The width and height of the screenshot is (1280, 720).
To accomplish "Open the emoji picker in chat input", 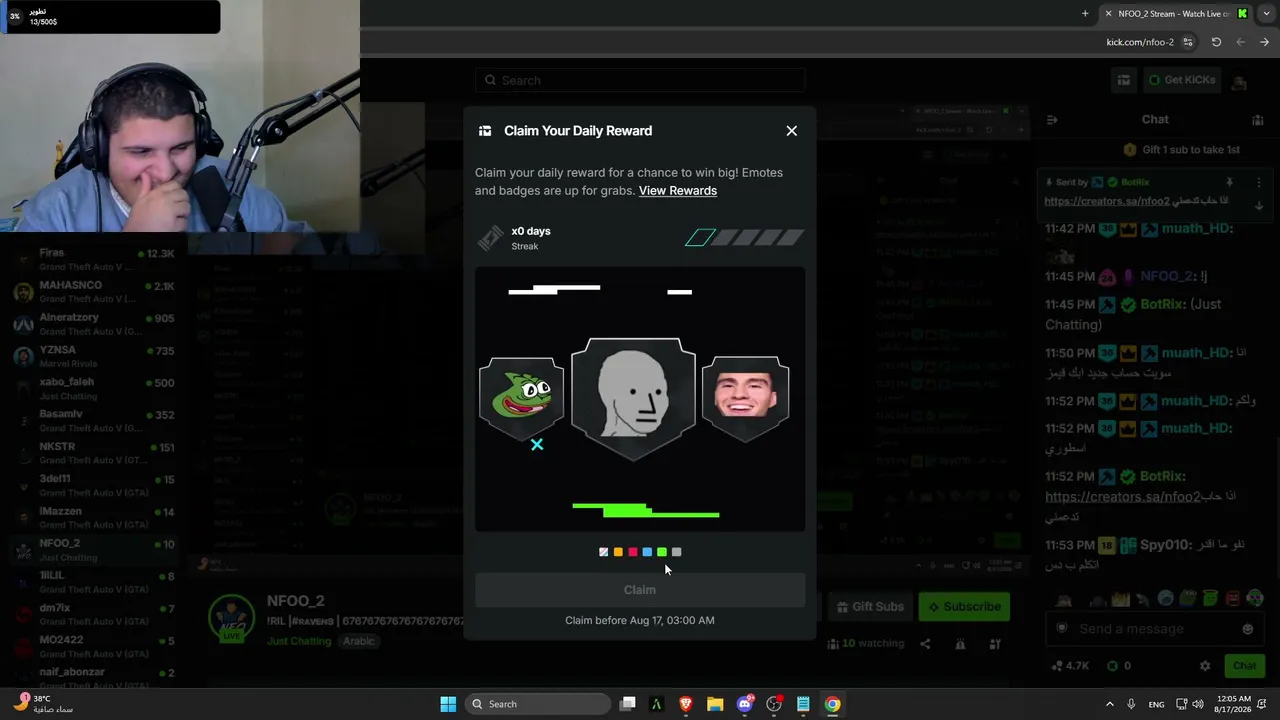I will point(1247,629).
